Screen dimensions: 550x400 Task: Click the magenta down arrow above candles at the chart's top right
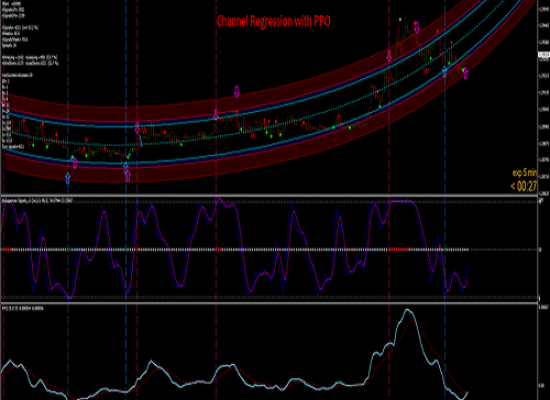(416, 27)
